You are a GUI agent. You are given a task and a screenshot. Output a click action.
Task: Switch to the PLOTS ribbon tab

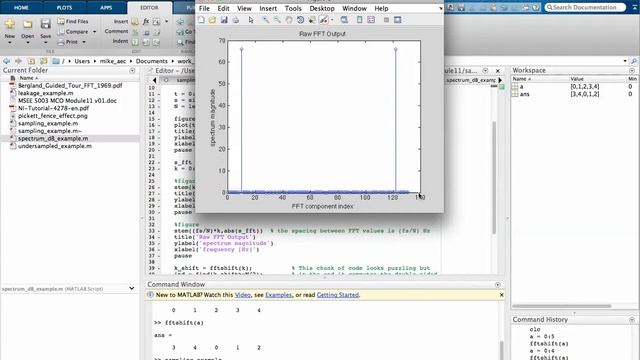coord(64,7)
